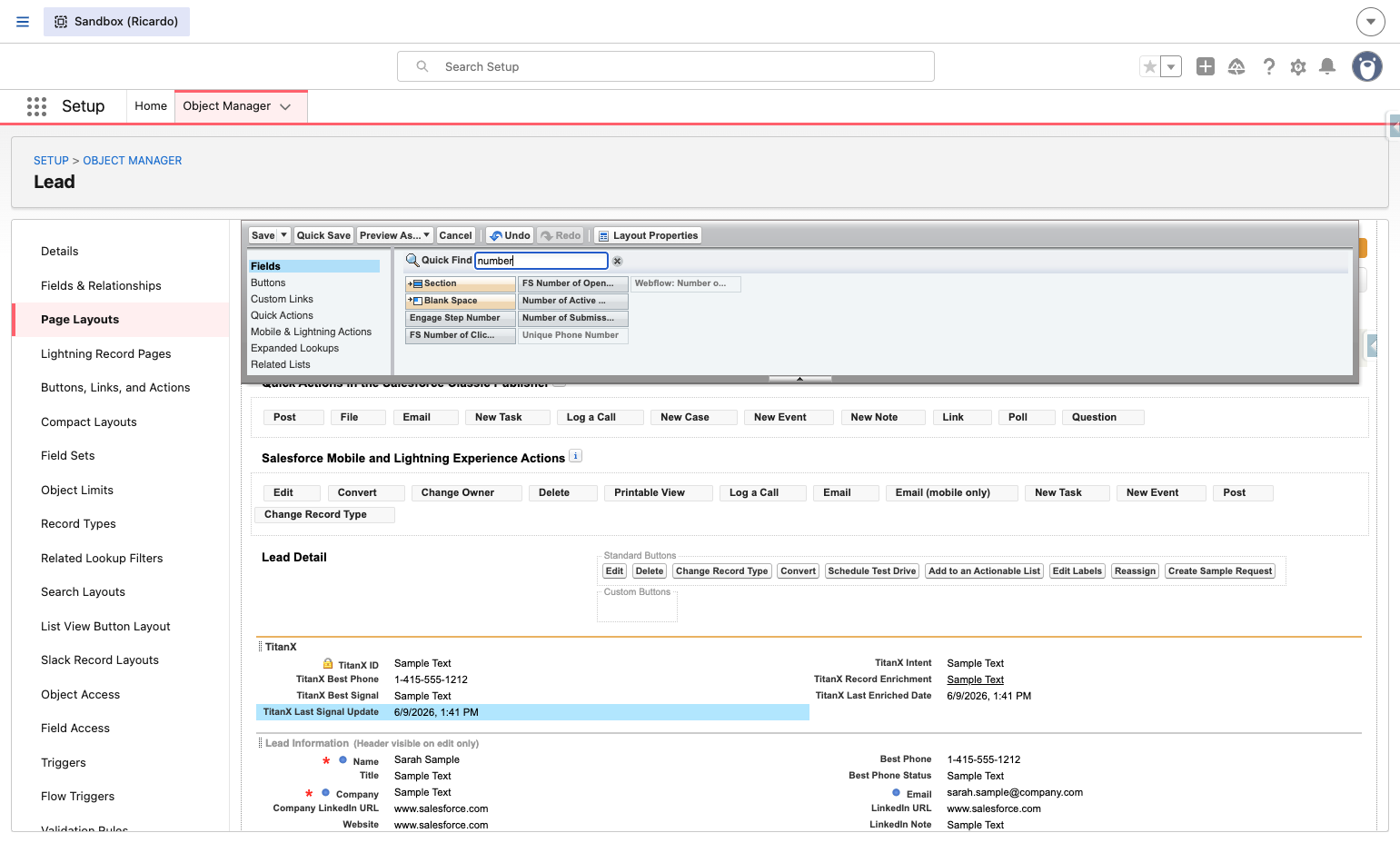Open the Preview As dropdown
Image resolution: width=1400 pixels, height=843 pixels.
[394, 235]
